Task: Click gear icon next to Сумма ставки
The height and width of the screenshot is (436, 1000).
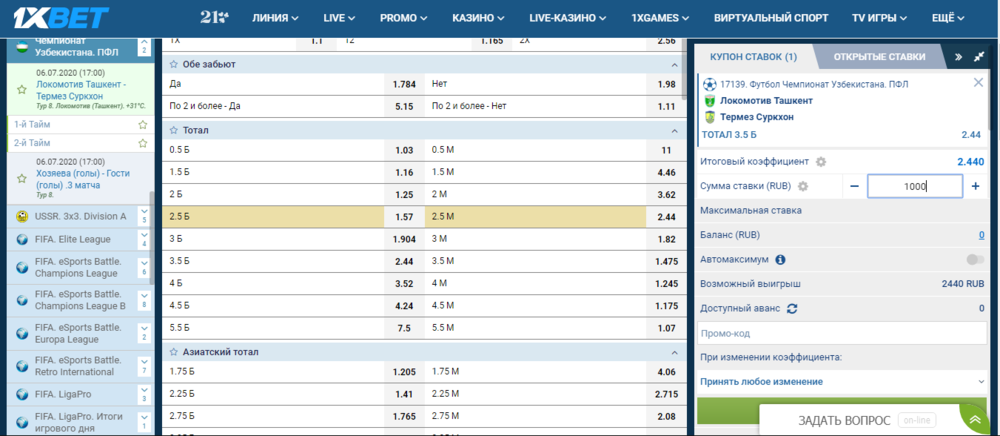Action: pyautogui.click(x=803, y=186)
